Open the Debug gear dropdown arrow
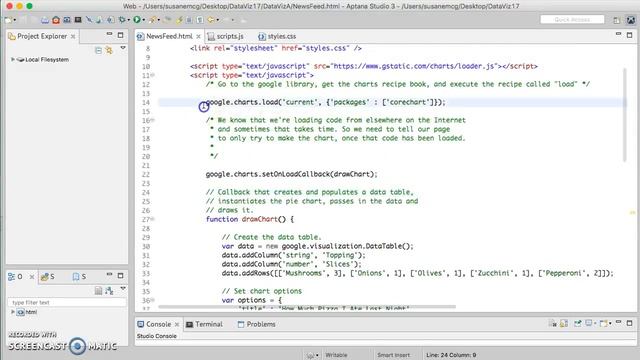 (x=128, y=20)
